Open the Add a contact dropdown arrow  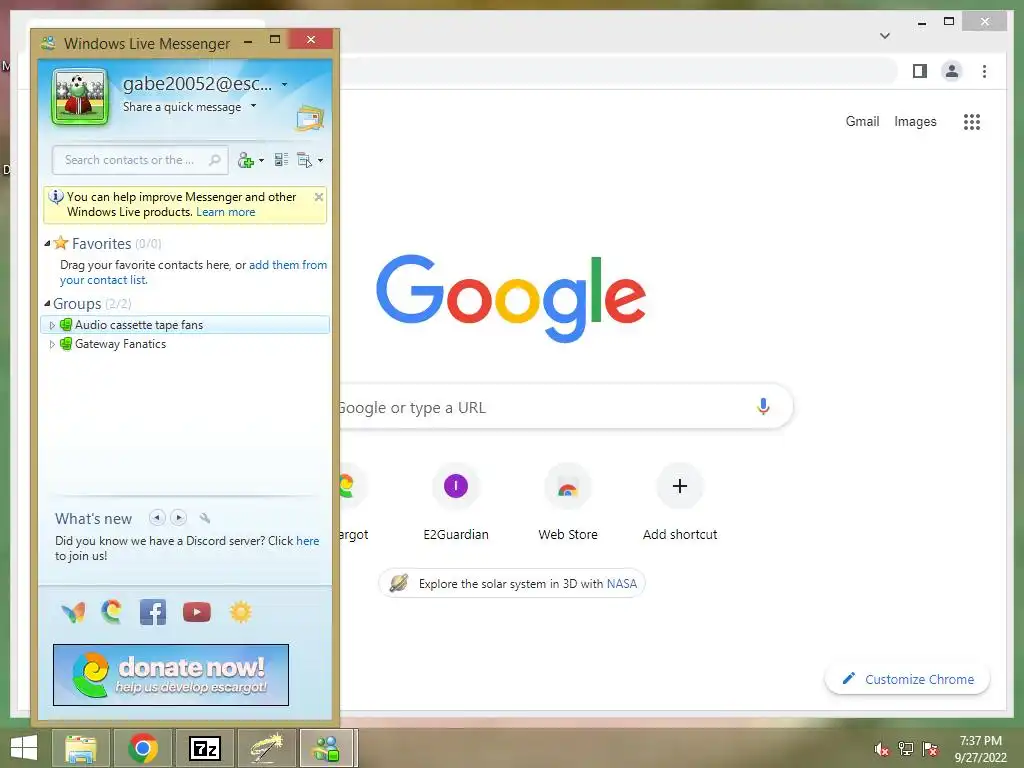click(x=262, y=161)
